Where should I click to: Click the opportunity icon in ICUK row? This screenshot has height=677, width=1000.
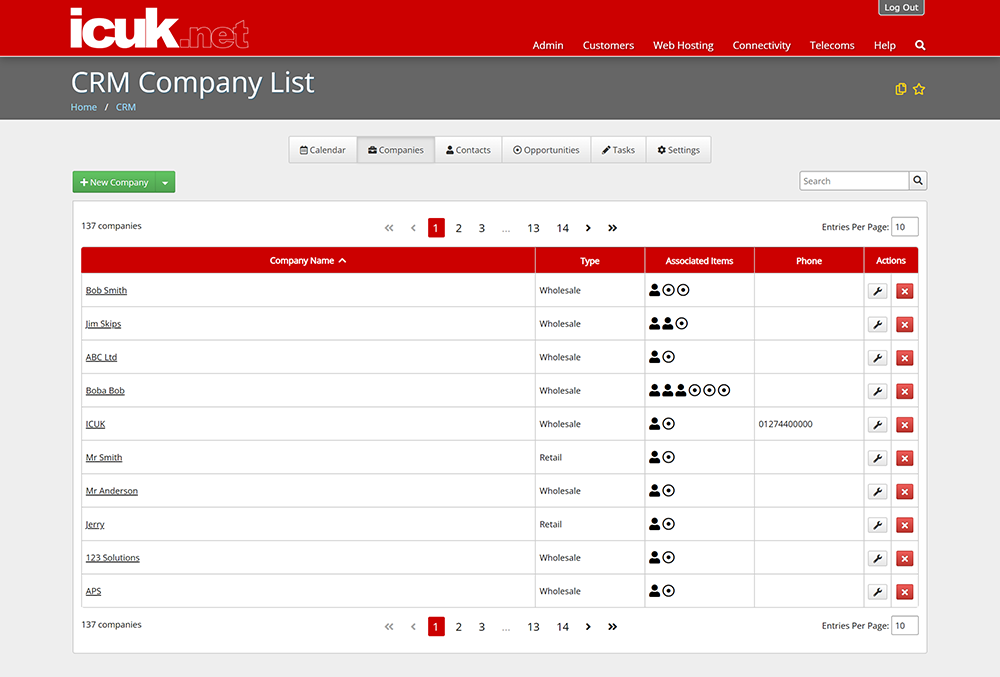(668, 424)
